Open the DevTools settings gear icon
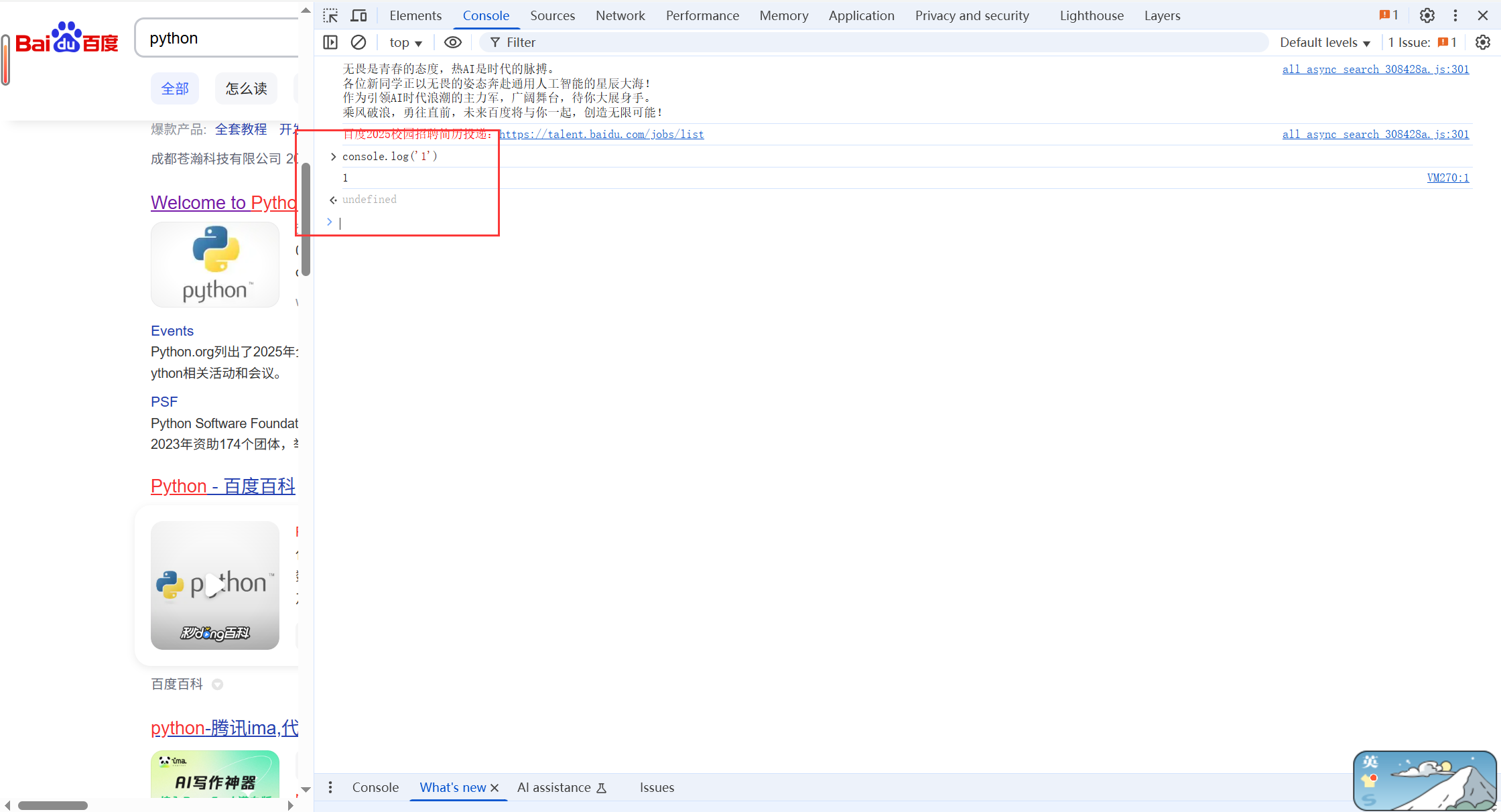This screenshot has width=1501, height=812. click(x=1427, y=15)
